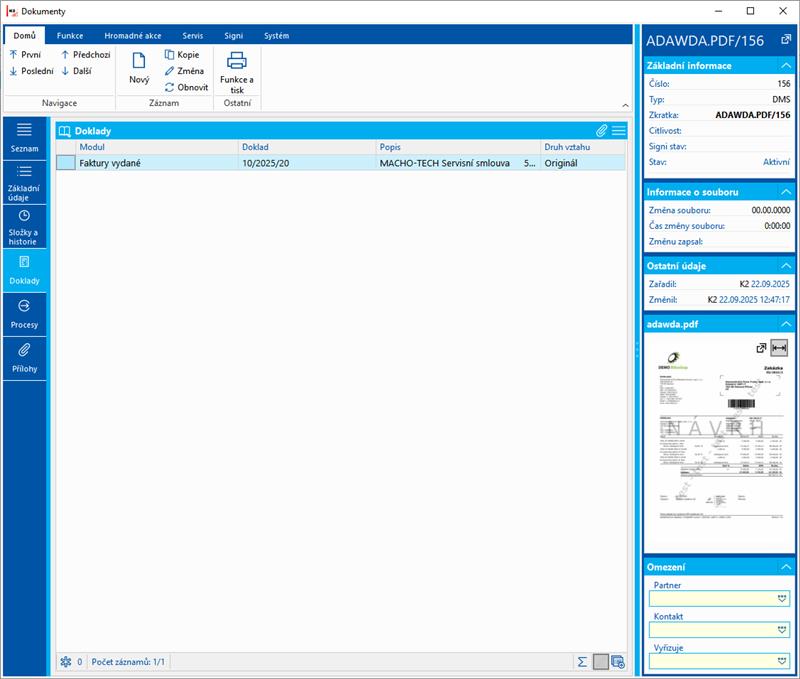Go to First record (První)
Screen dimensions: 800x679
click(25, 55)
